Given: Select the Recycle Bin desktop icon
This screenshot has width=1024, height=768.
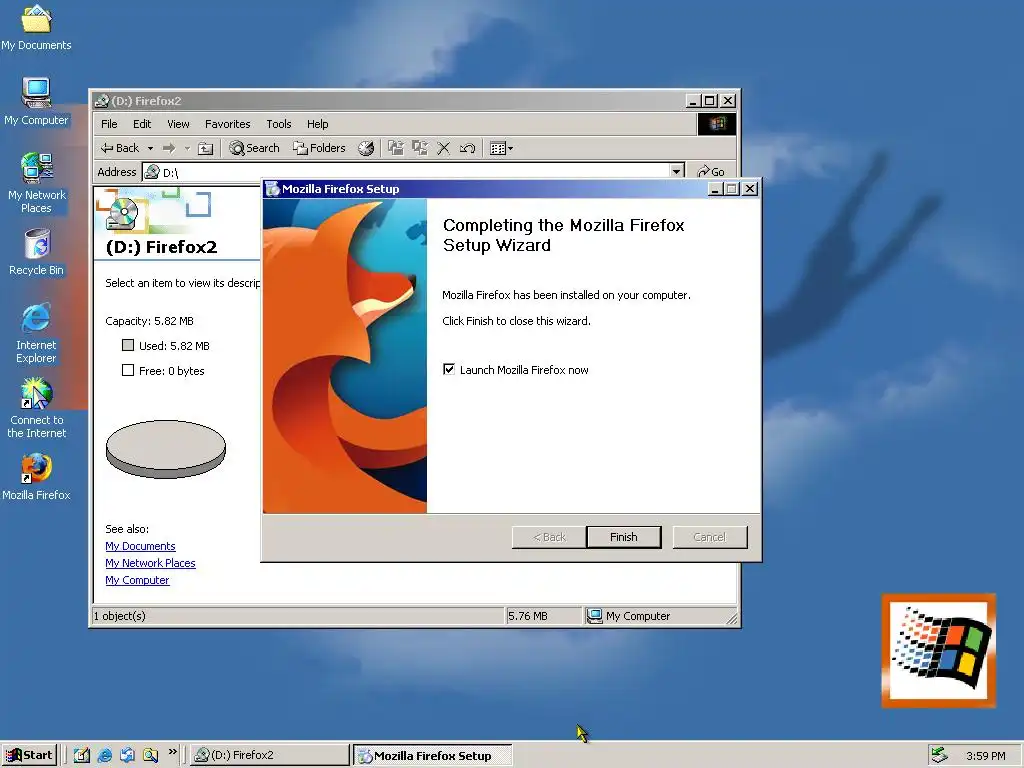Looking at the screenshot, I should pos(37,252).
